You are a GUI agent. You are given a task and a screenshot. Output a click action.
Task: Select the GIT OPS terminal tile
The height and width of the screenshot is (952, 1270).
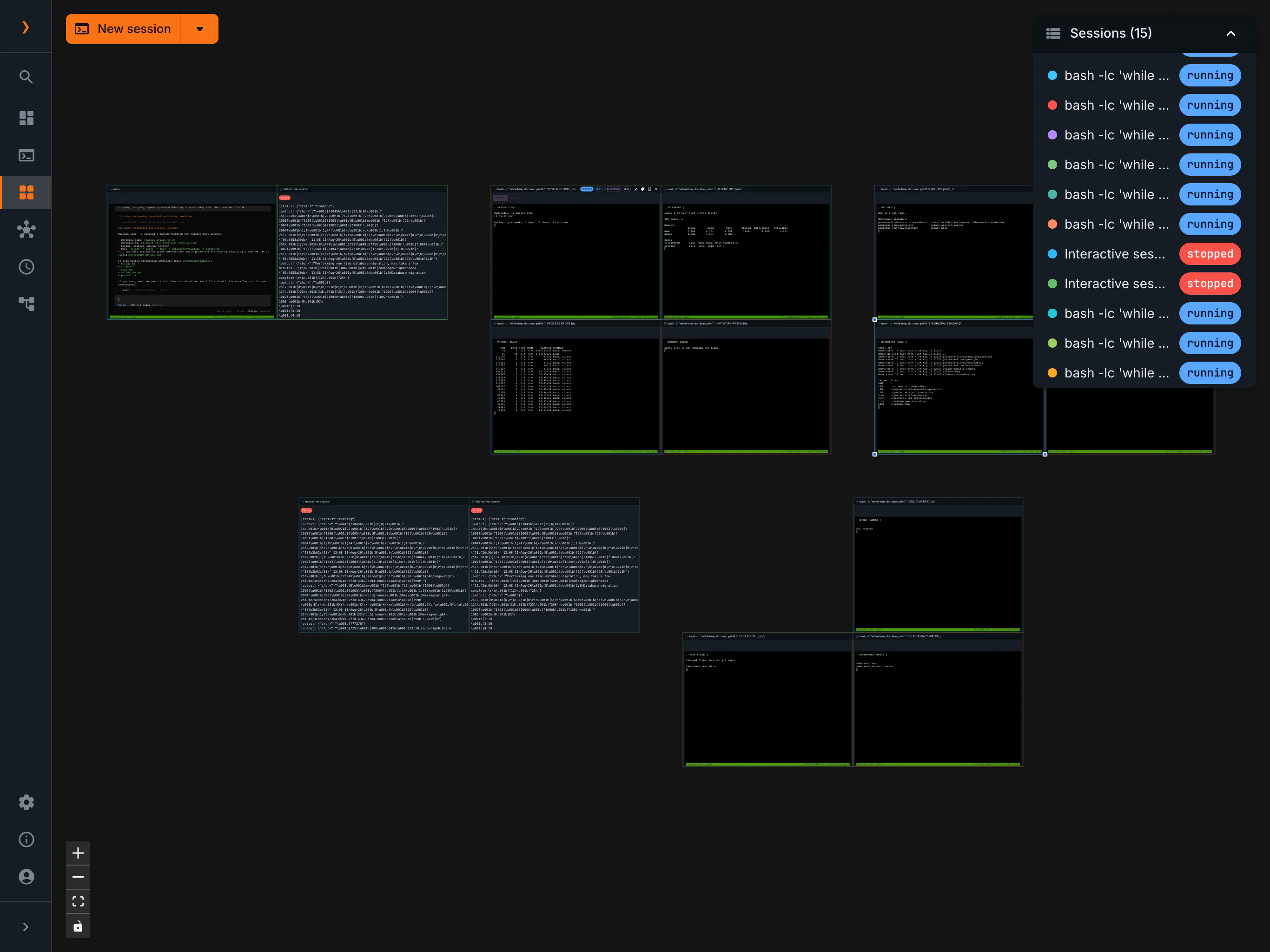(953, 252)
